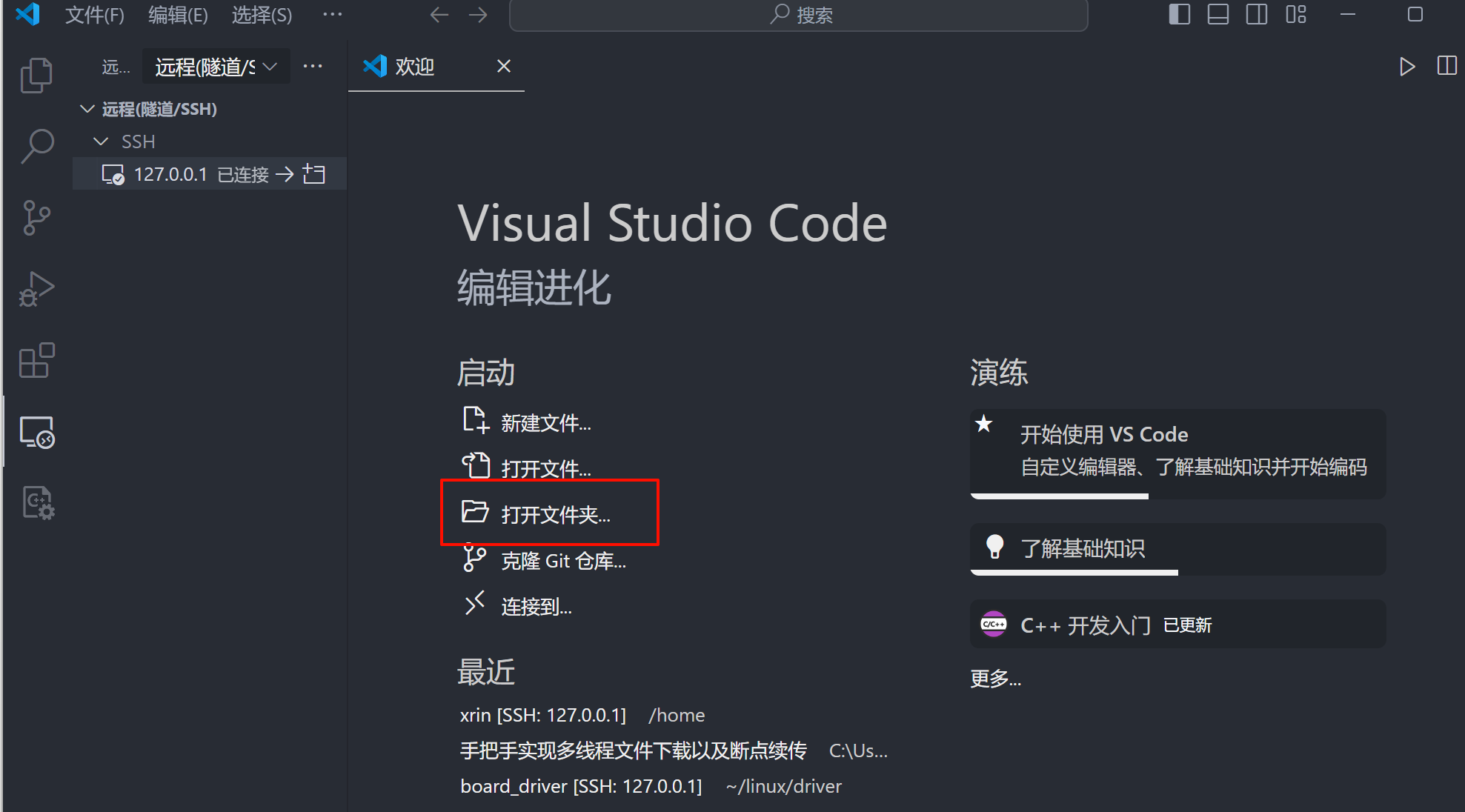The image size is (1465, 812).
Task: Click progress bar under 了解基础知识
Action: (x=1074, y=573)
